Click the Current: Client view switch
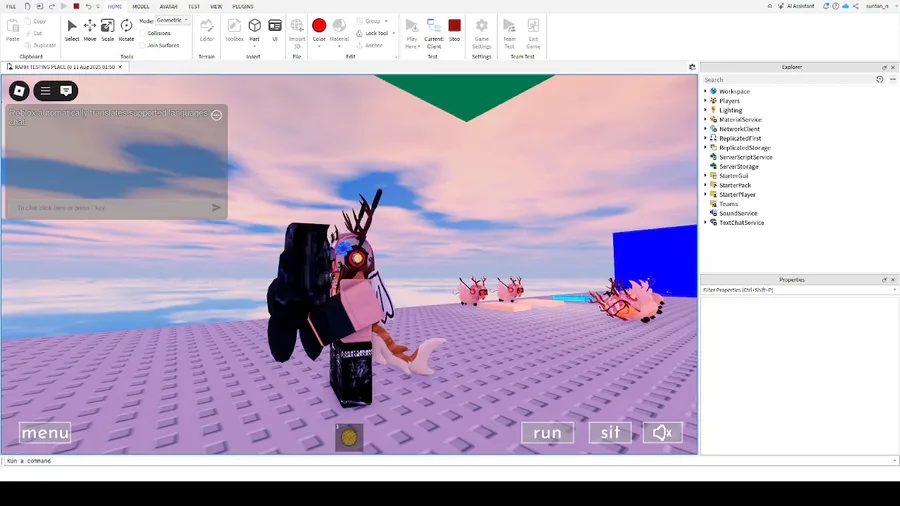The height and width of the screenshot is (506, 900). point(434,33)
